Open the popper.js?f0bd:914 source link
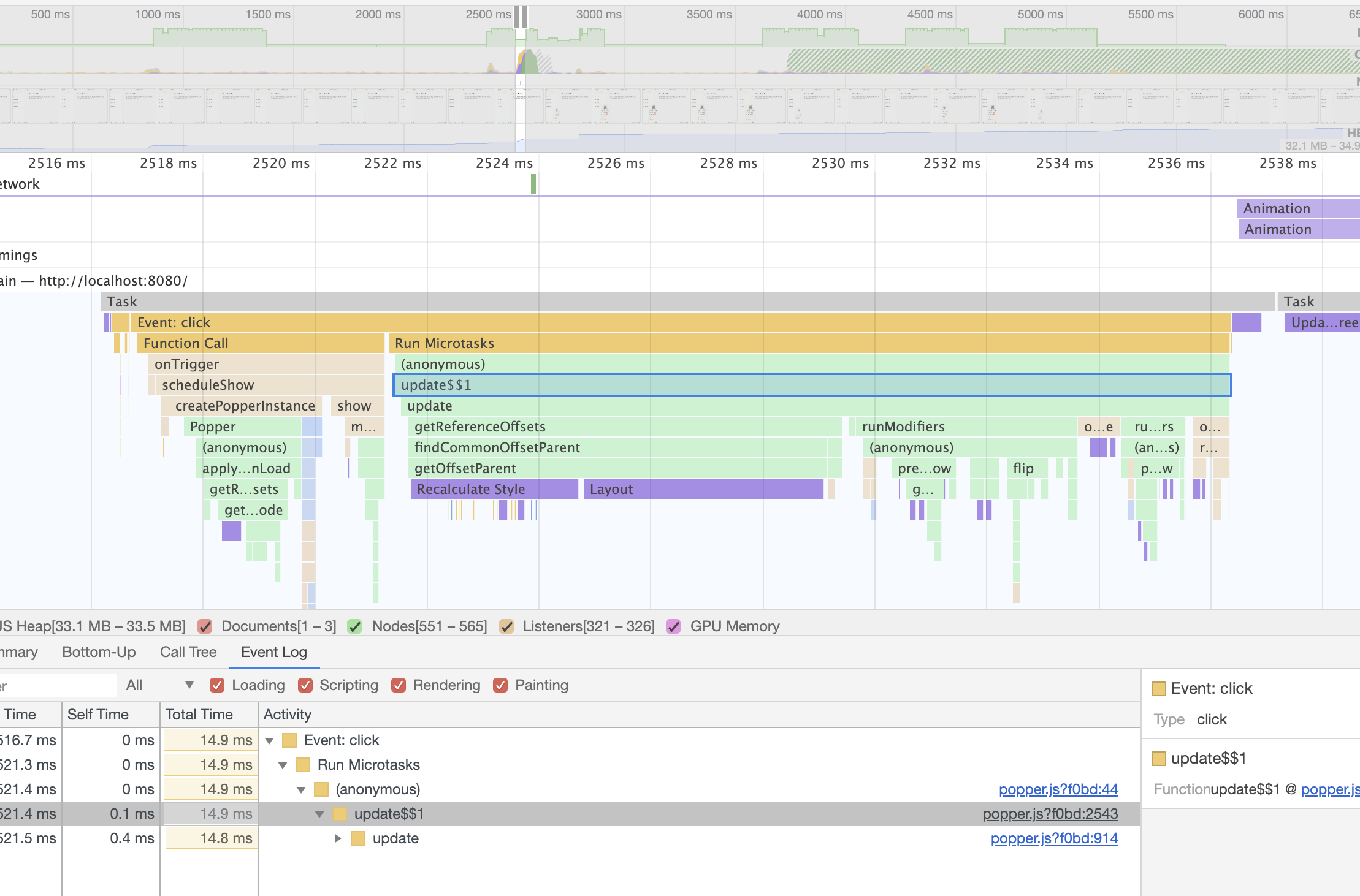Viewport: 1360px width, 896px height. [x=1054, y=838]
